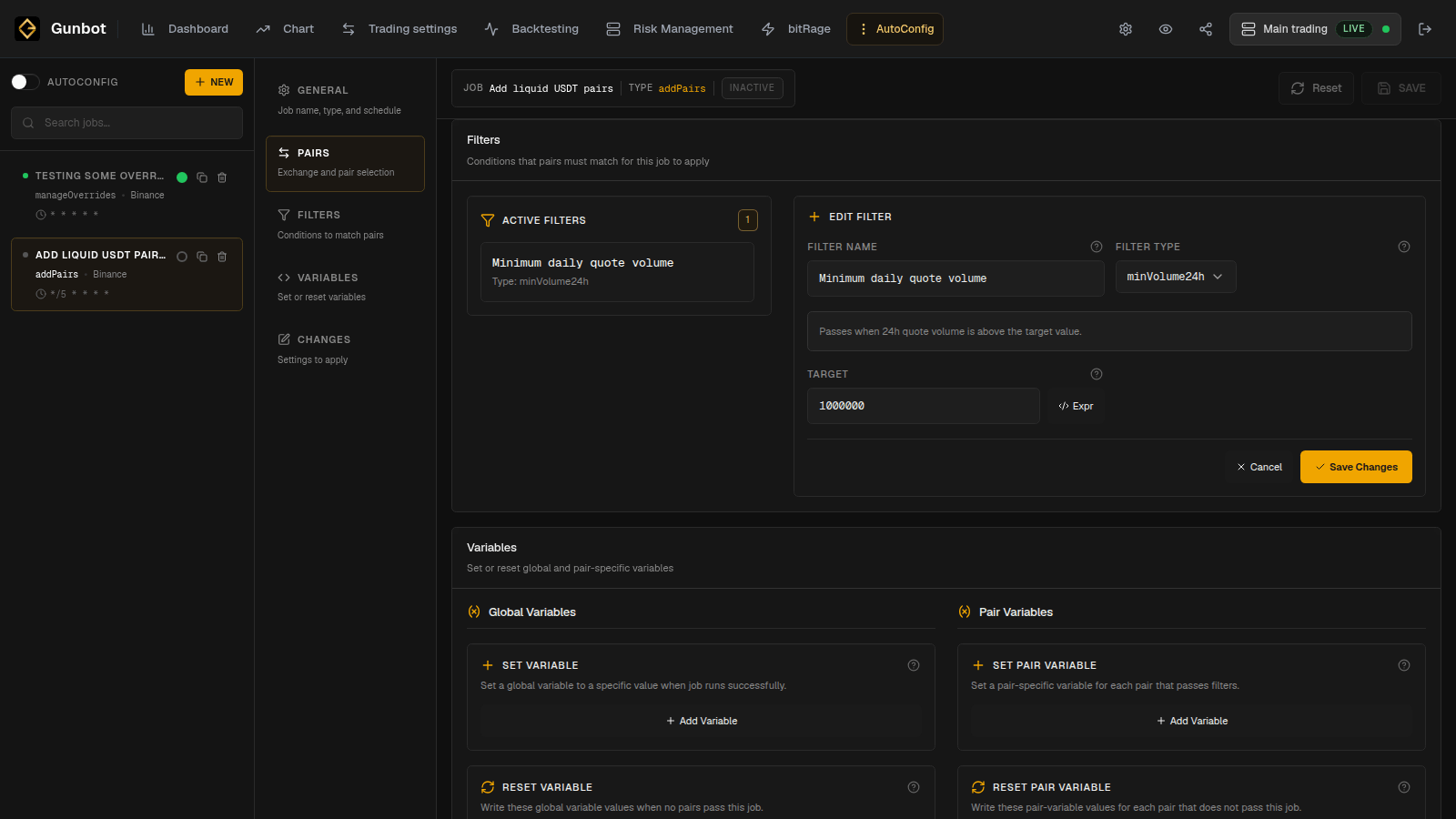Open help for Reset Variable
Screen dimensions: 1456x819
[914, 787]
